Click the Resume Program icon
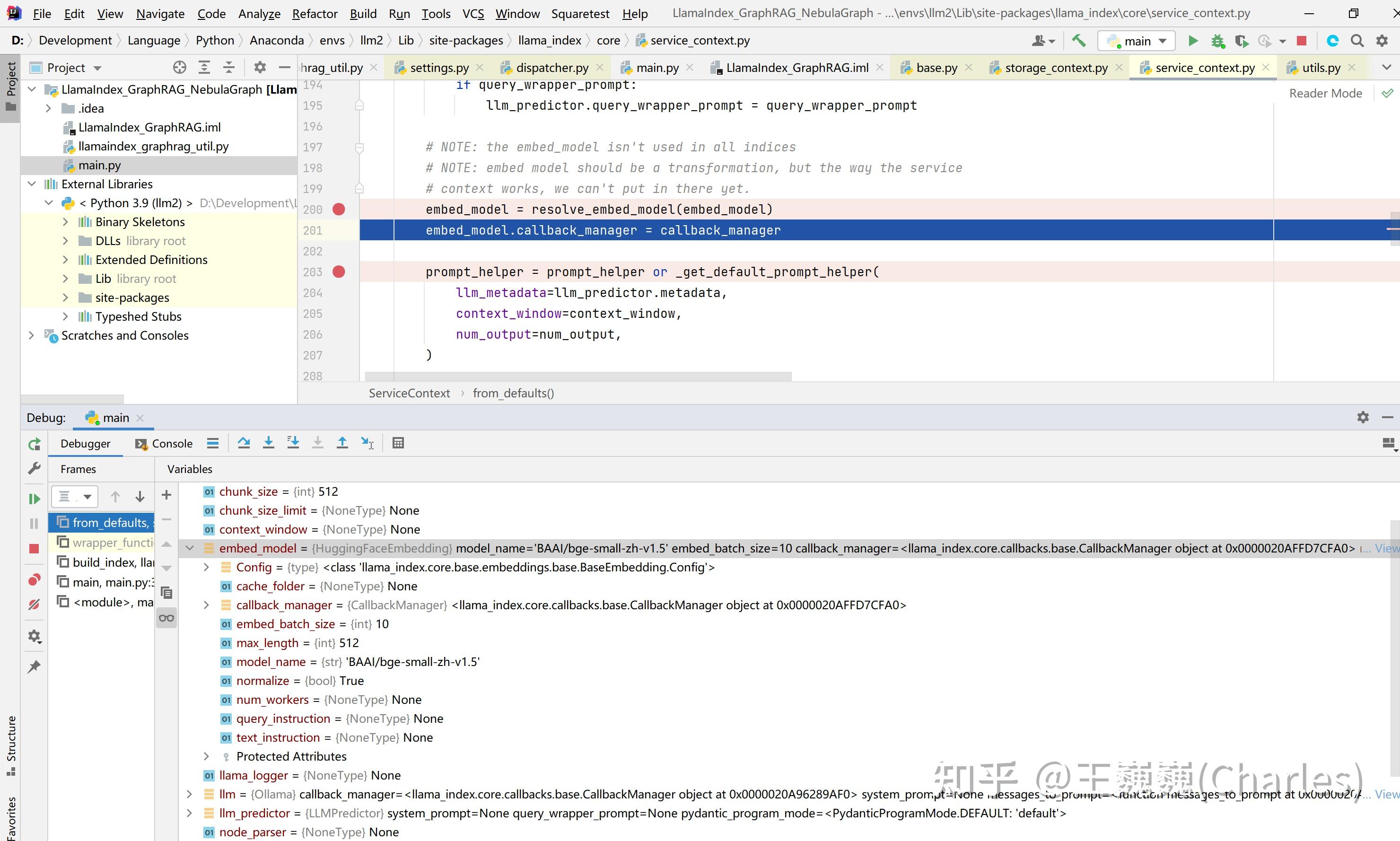This screenshot has width=1400, height=841. tap(34, 499)
